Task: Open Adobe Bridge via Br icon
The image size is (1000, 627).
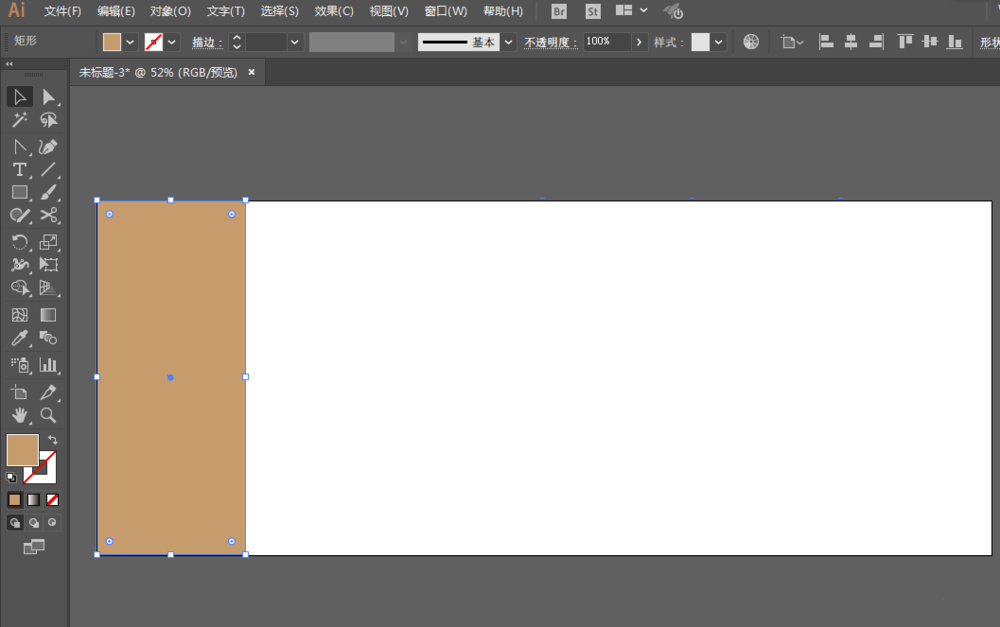Action: pyautogui.click(x=559, y=11)
